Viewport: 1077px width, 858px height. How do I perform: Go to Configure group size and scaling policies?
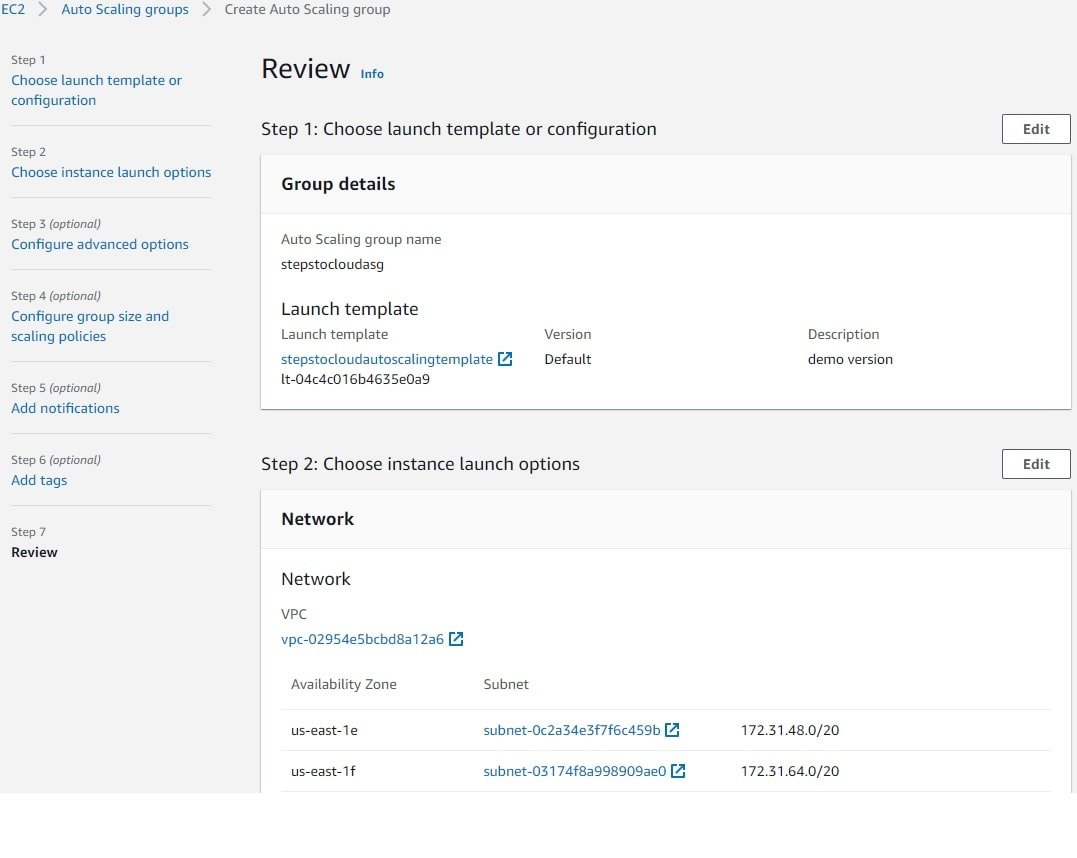click(90, 326)
